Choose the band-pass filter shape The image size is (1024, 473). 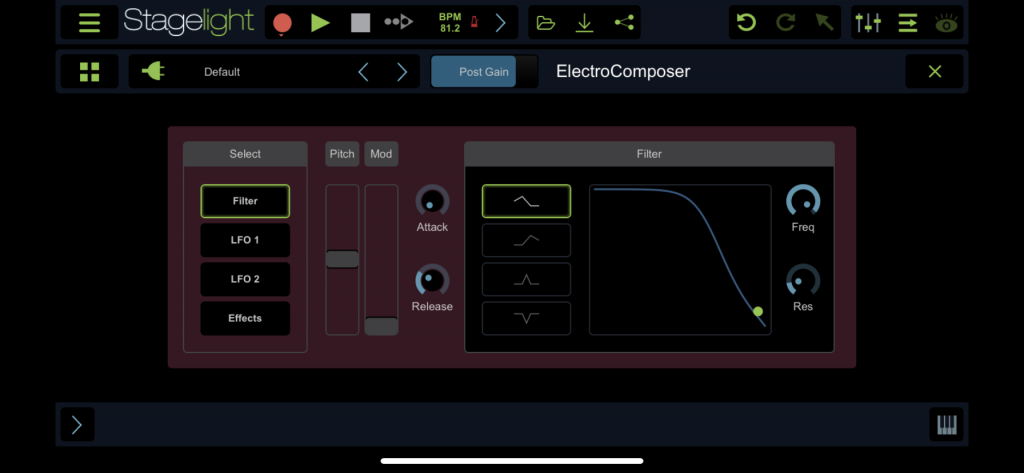point(526,279)
